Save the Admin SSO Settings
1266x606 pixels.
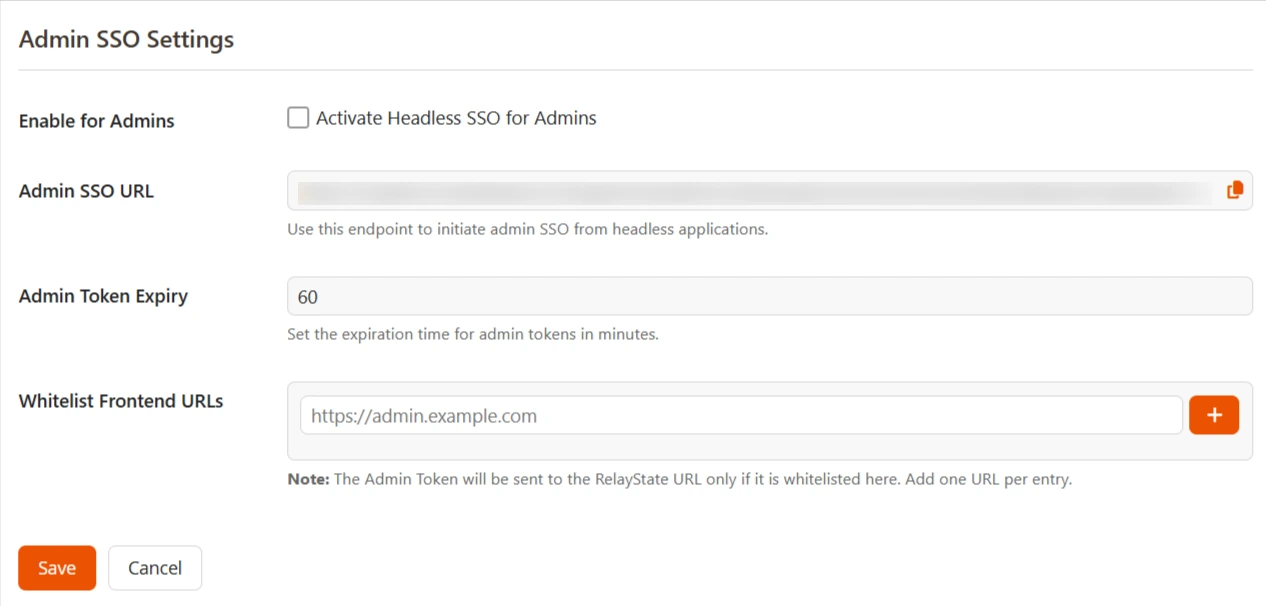coord(56,567)
